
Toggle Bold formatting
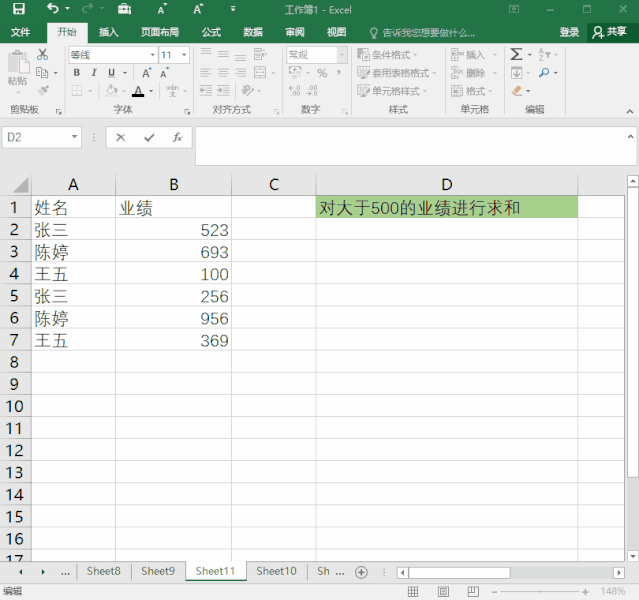[x=76, y=73]
